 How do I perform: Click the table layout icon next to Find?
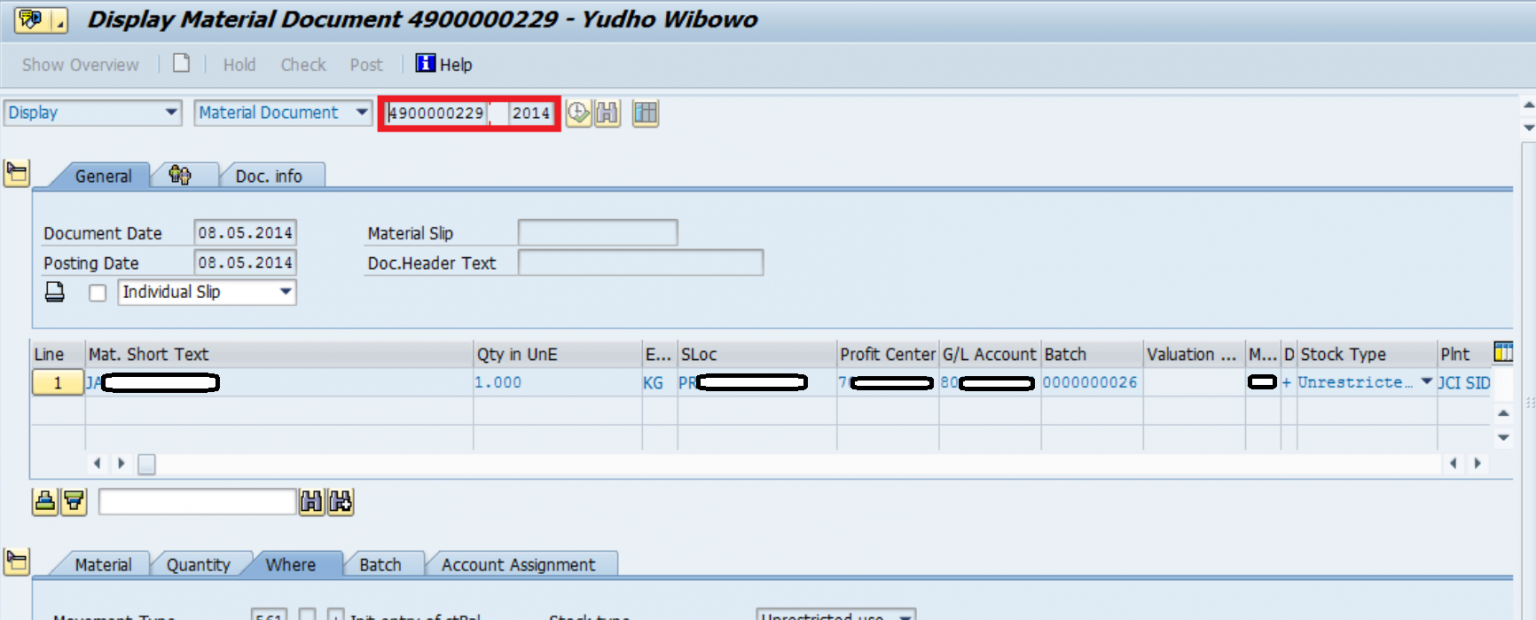tap(645, 113)
